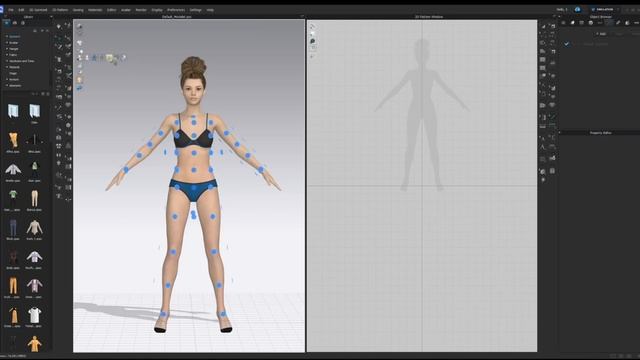
Task: Click the Property Editor panel header
Action: (x=599, y=133)
